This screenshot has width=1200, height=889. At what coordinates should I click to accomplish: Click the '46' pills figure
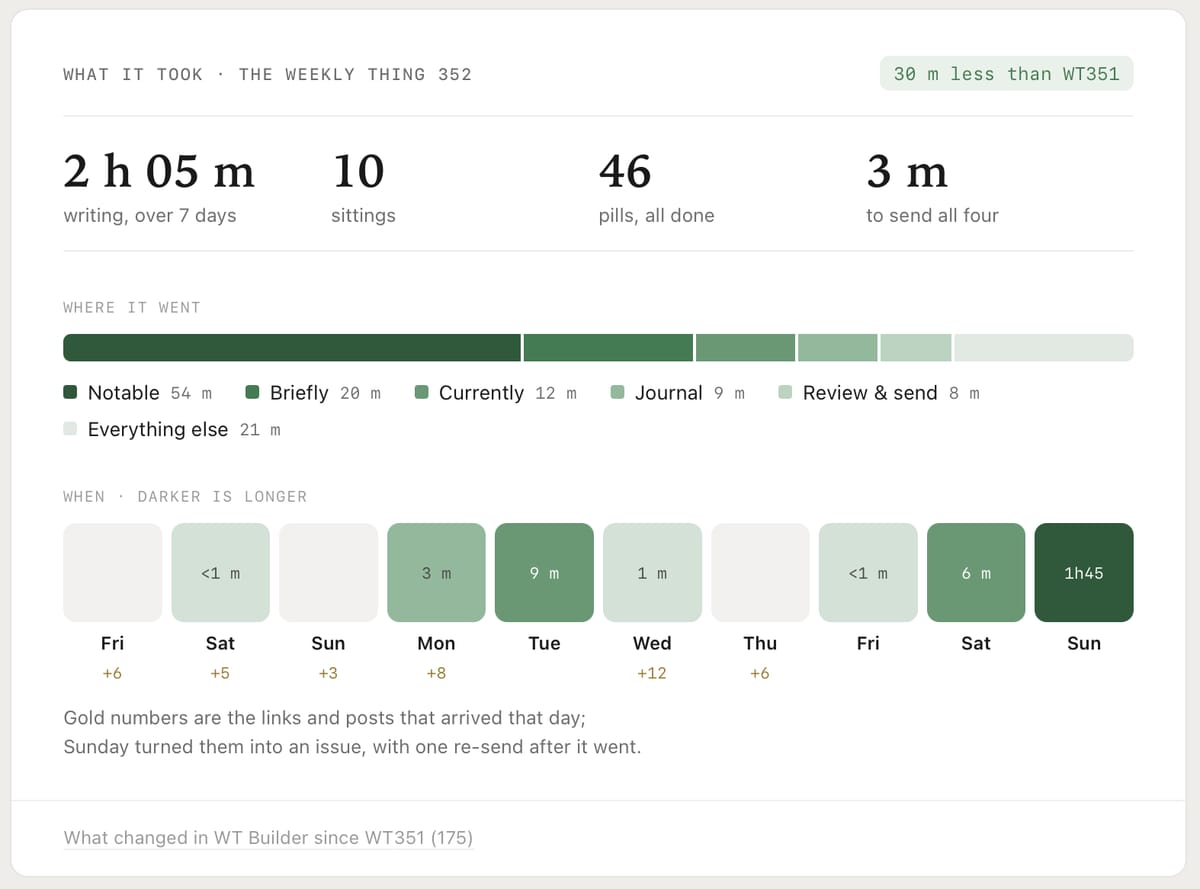pos(625,171)
